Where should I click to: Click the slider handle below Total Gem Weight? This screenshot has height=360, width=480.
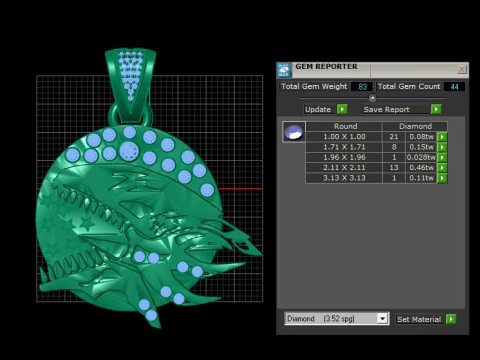click(x=373, y=98)
